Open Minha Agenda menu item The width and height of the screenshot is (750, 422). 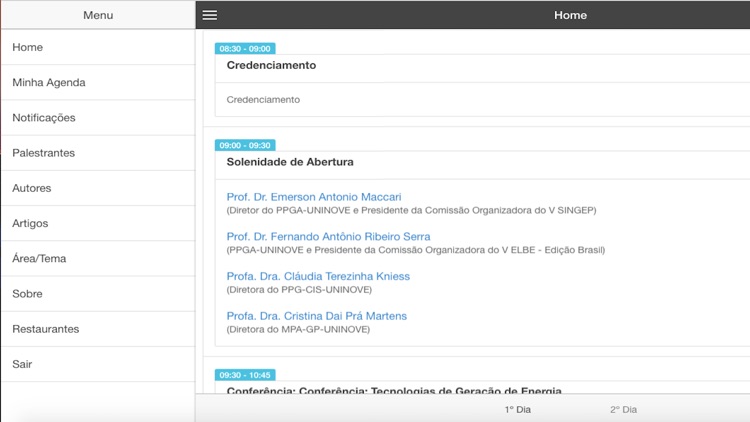(x=98, y=82)
